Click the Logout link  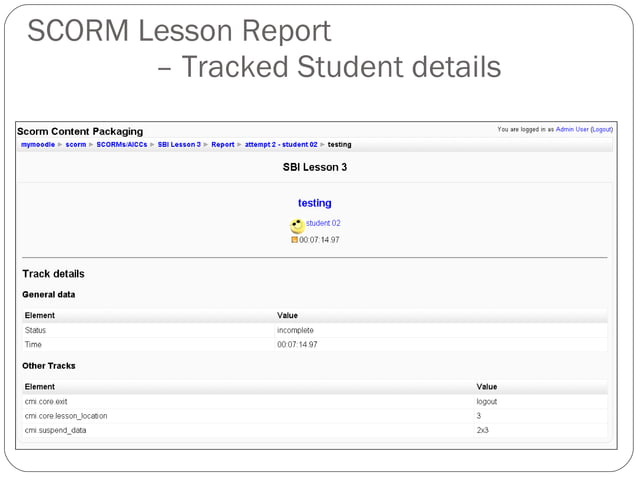coord(602,129)
